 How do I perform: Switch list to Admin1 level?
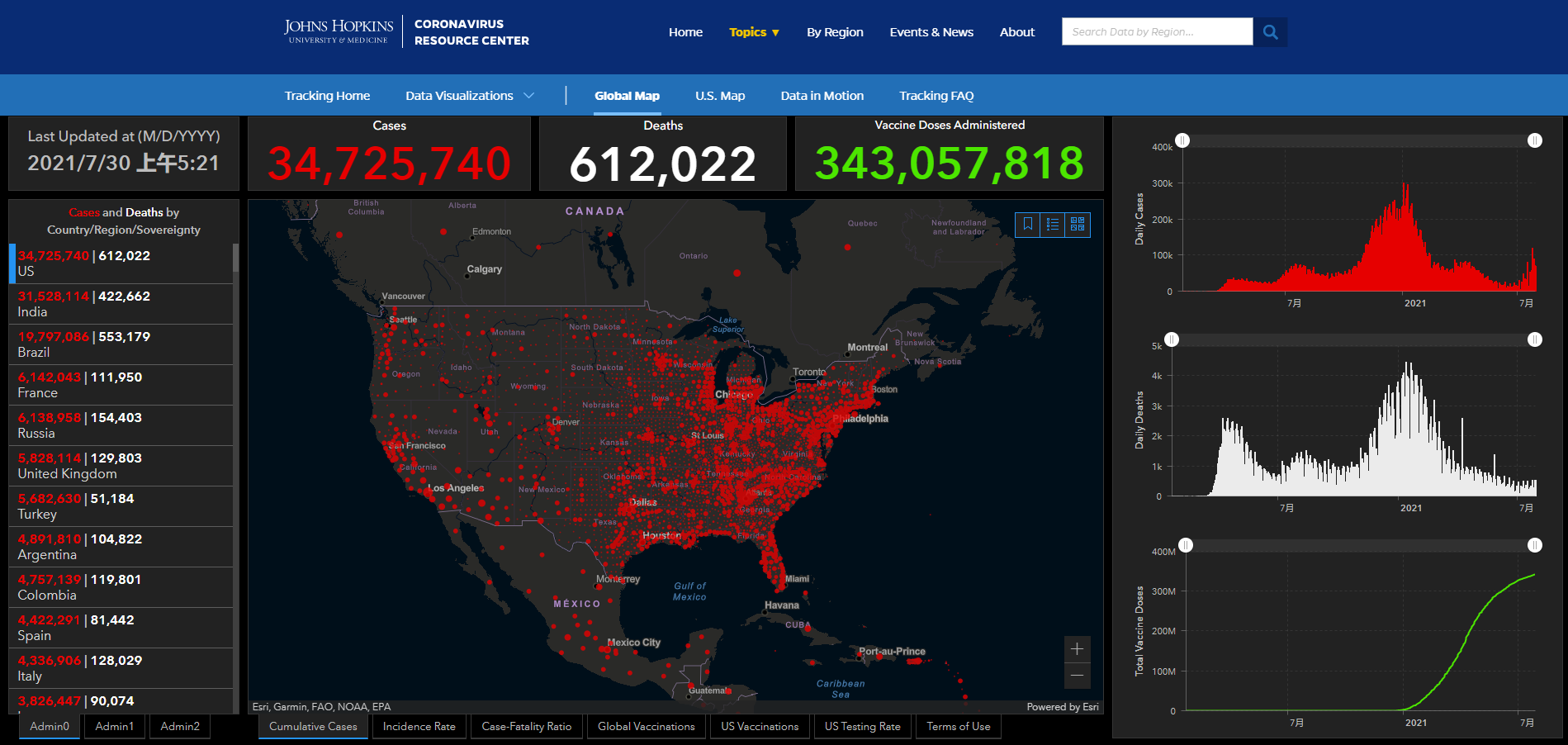tap(115, 727)
